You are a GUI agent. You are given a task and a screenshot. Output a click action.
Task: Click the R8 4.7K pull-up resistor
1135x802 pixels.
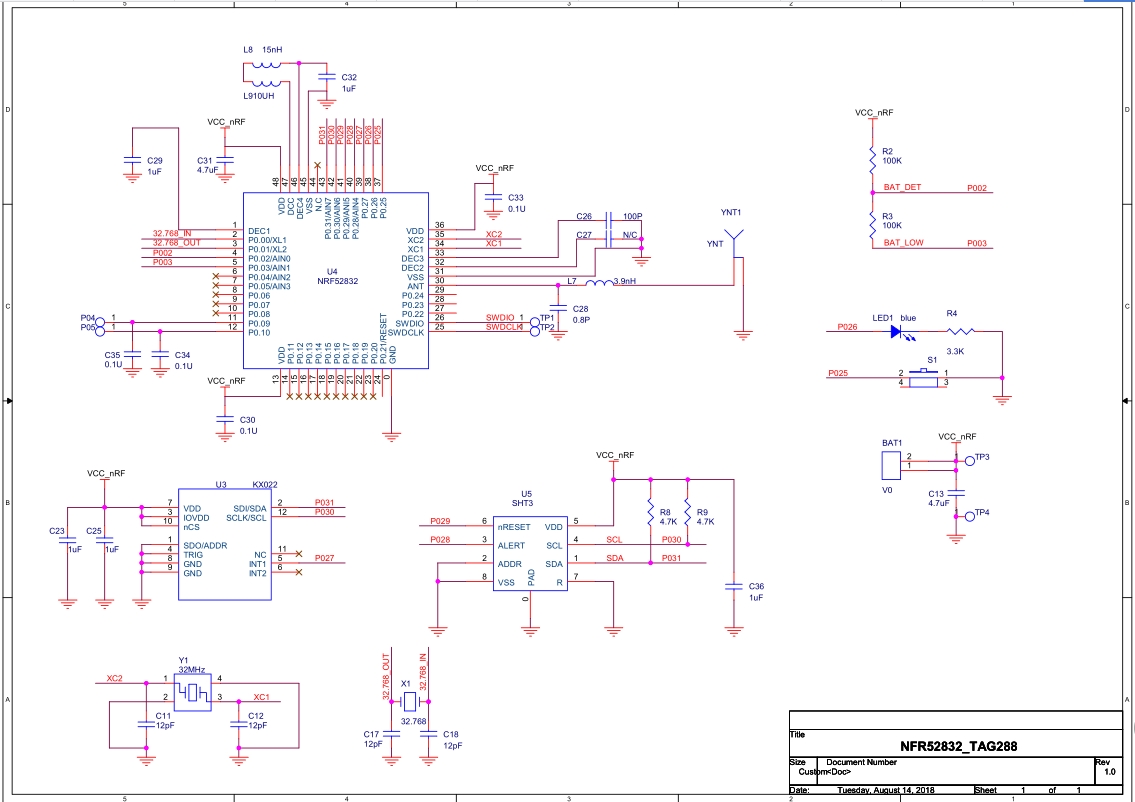pyautogui.click(x=650, y=511)
